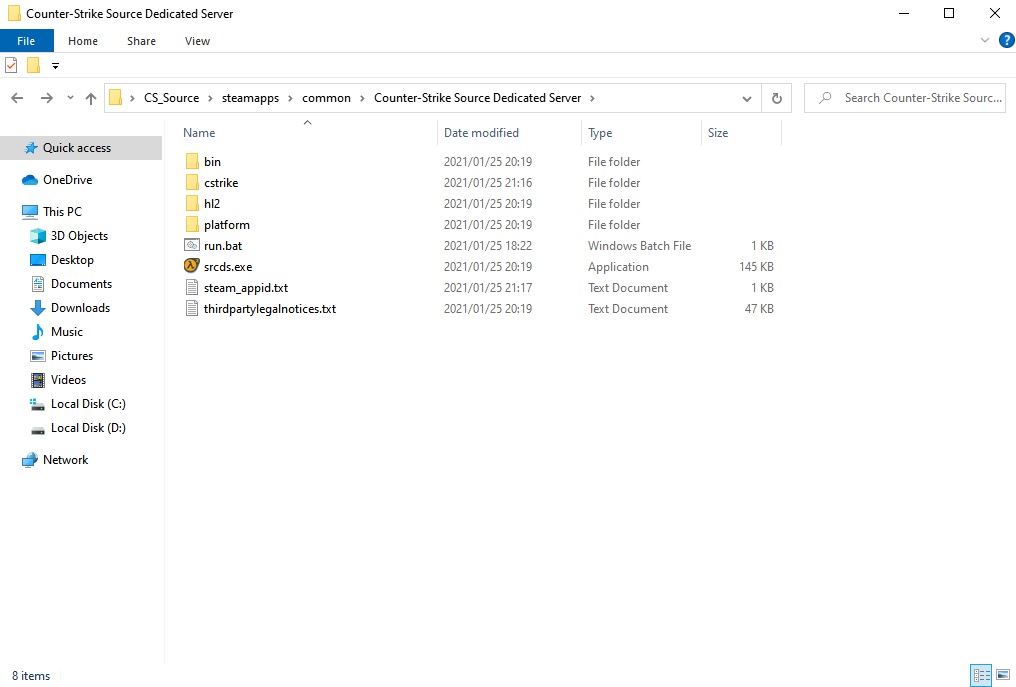Image resolution: width=1016 pixels, height=687 pixels.
Task: Select the thirdpartylegalnotices.txt file name
Action: point(270,309)
